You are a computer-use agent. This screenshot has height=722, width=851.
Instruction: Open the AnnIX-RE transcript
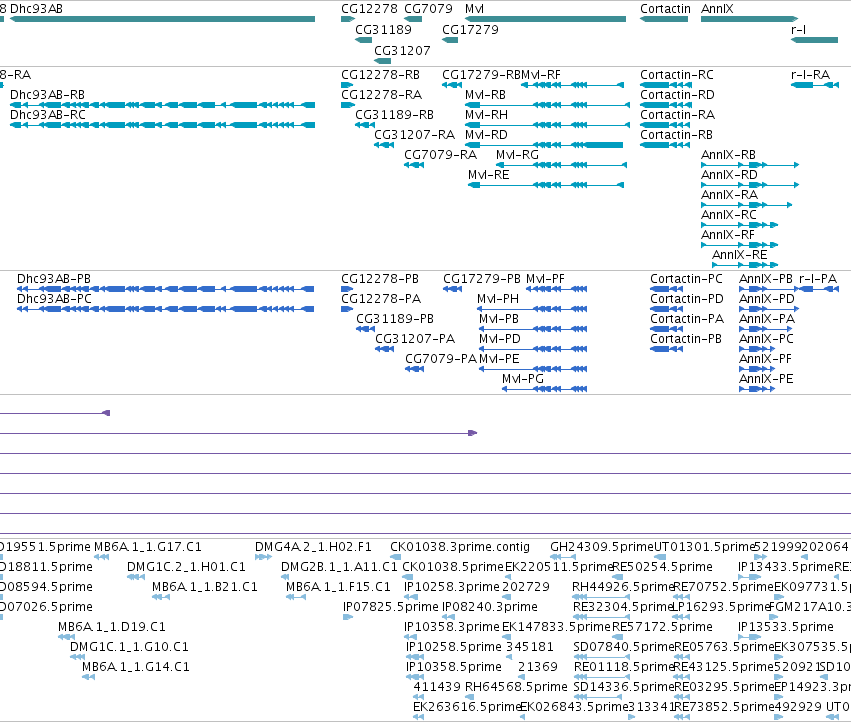click(745, 265)
